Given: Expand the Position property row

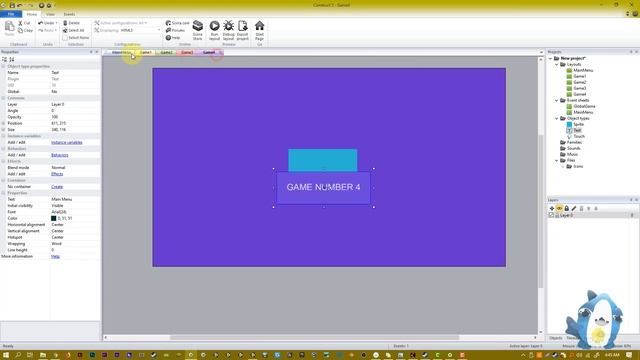Looking at the screenshot, I should (x=4, y=123).
